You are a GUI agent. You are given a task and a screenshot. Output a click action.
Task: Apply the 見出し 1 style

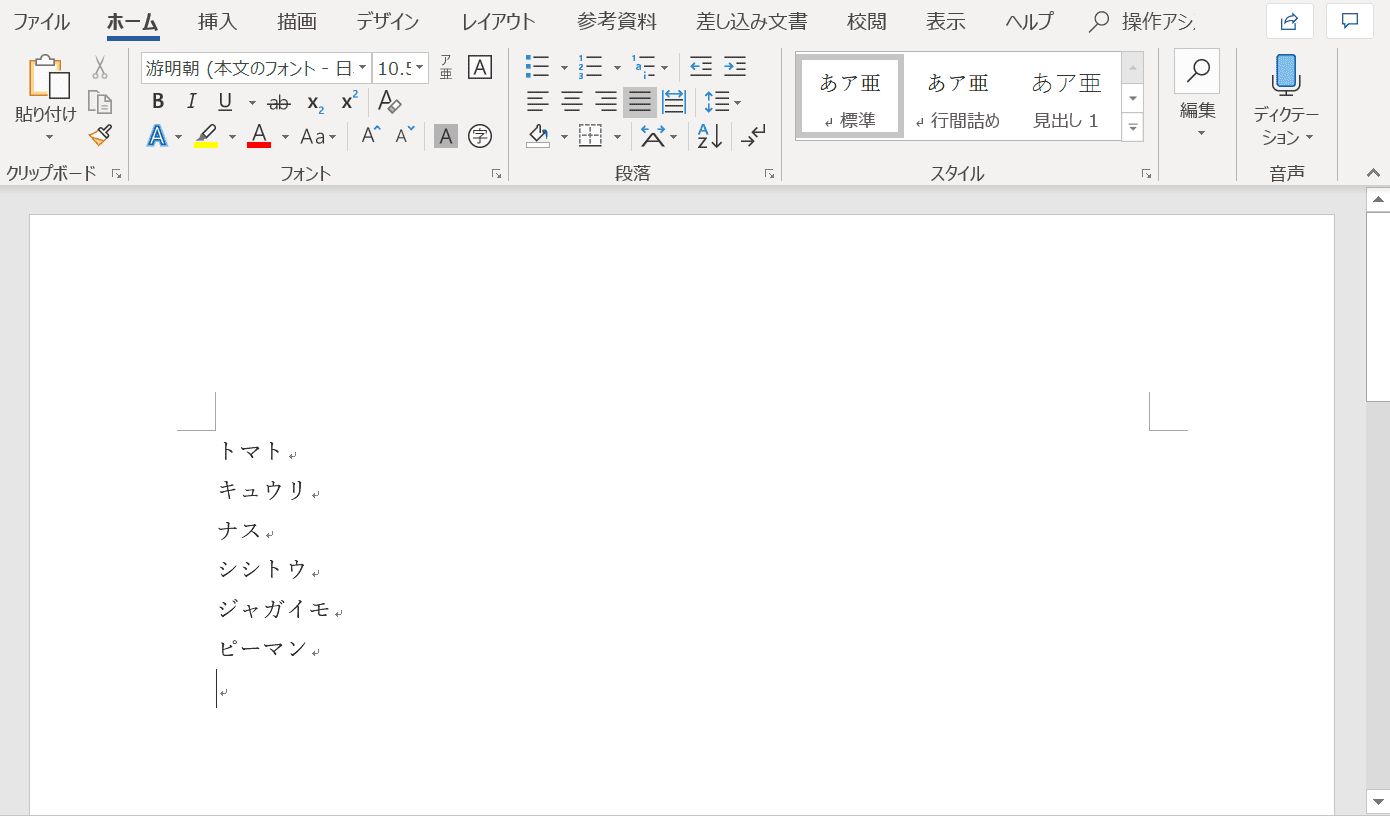tap(1066, 97)
